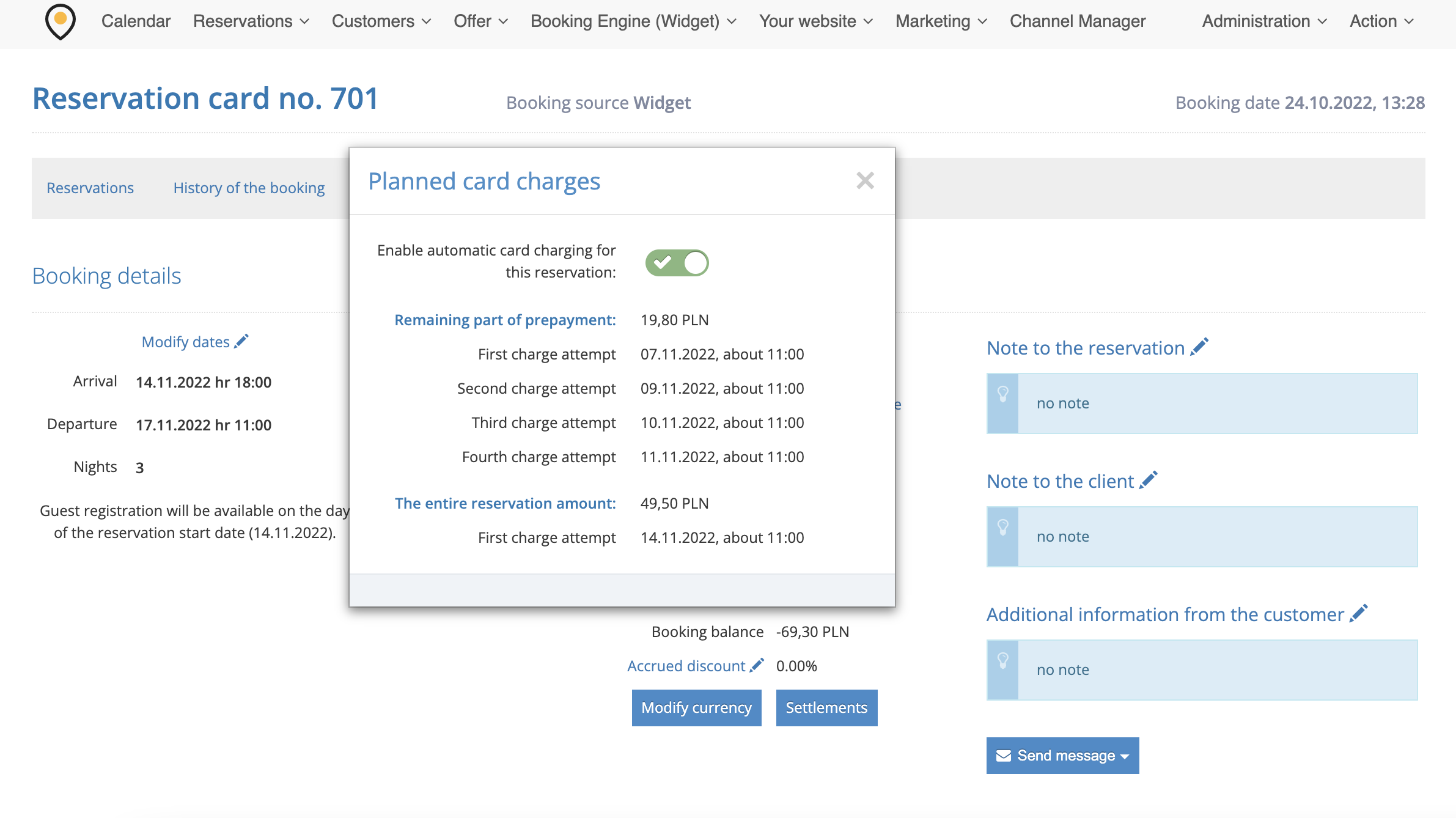
Task: Edit Additional information from customer pencil icon
Action: pos(1358,613)
